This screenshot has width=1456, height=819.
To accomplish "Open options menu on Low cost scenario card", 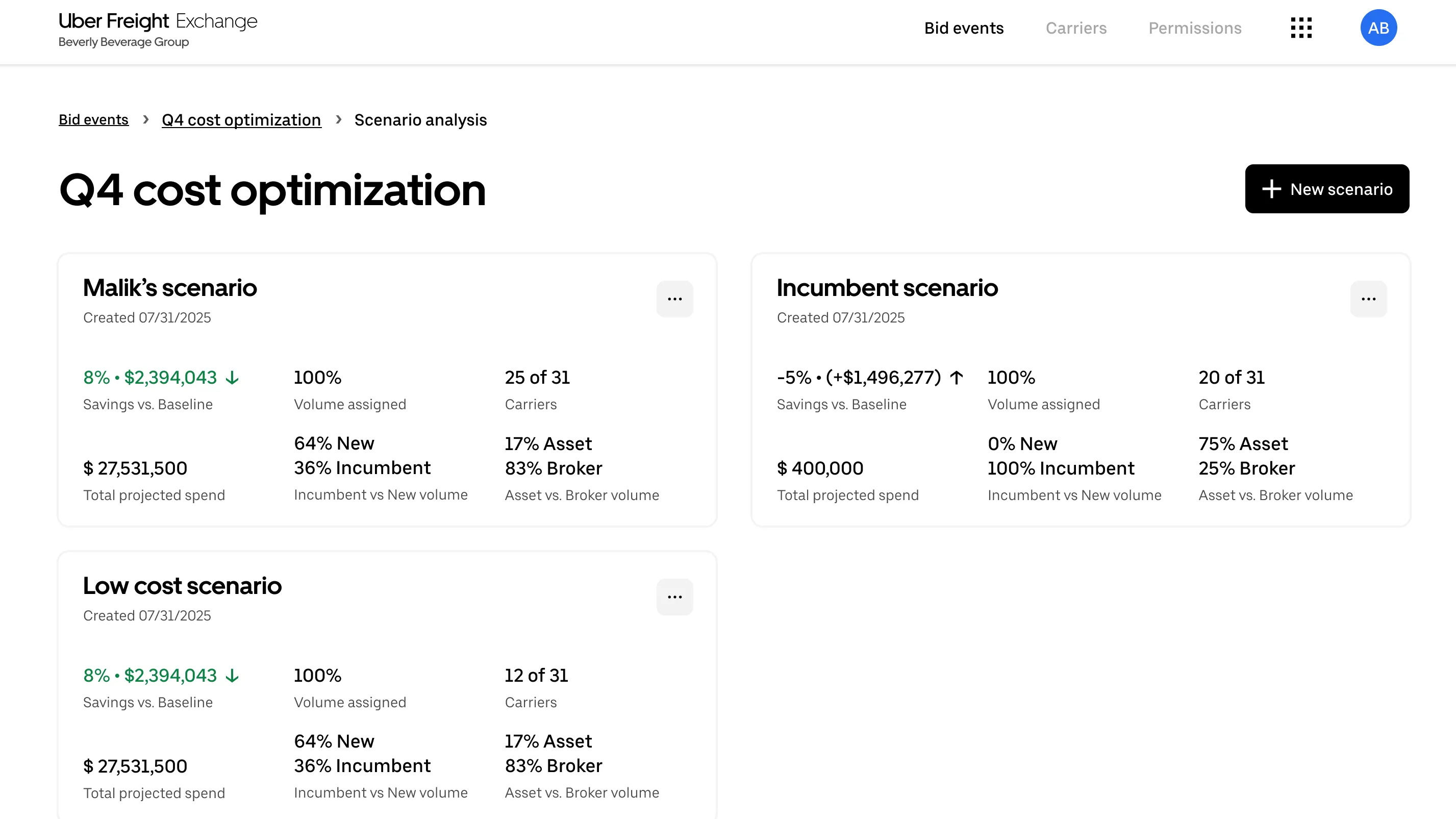I will click(x=675, y=597).
